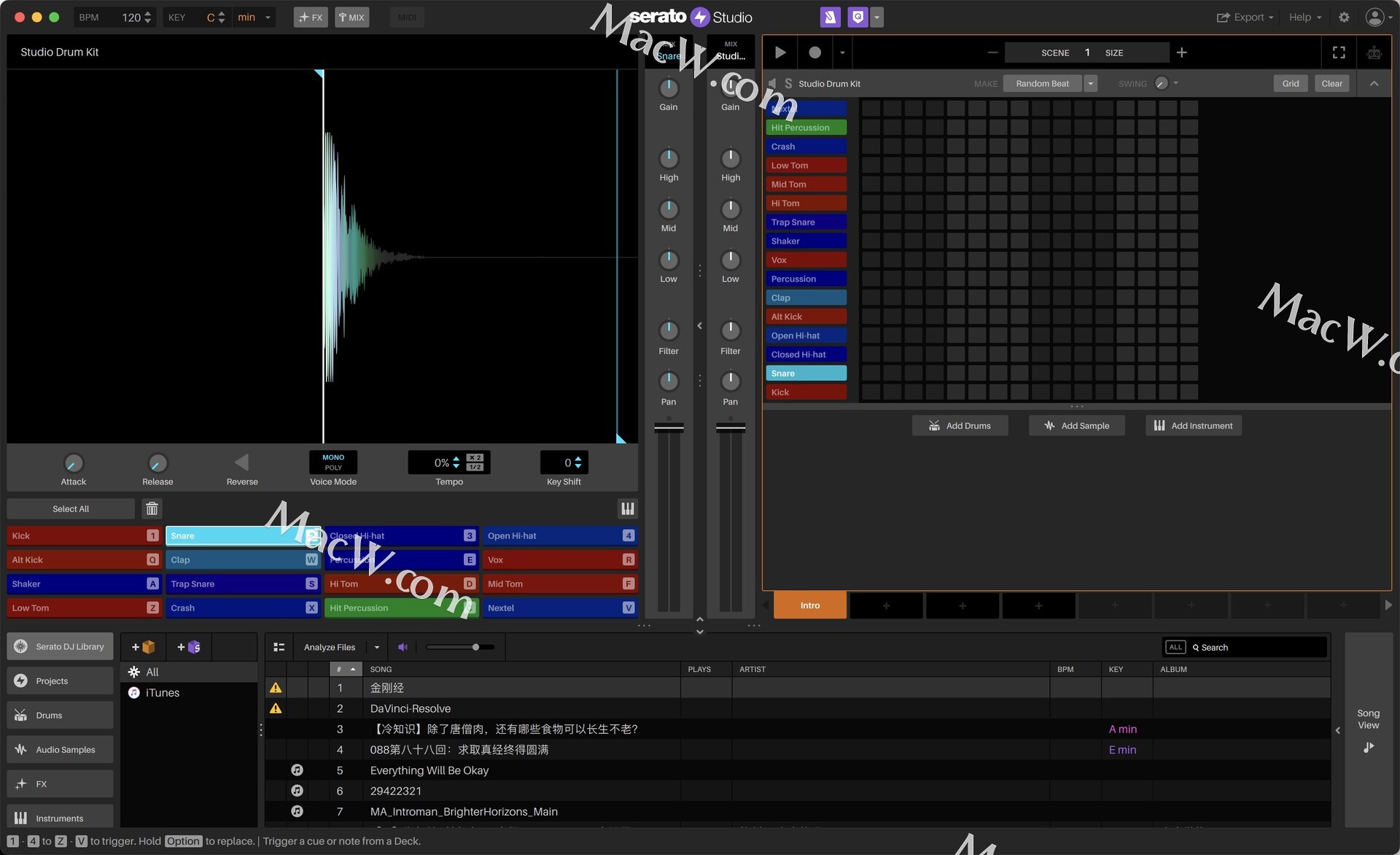The width and height of the screenshot is (1400, 855).
Task: Open the Analyze Files dropdown arrow
Action: click(x=377, y=647)
